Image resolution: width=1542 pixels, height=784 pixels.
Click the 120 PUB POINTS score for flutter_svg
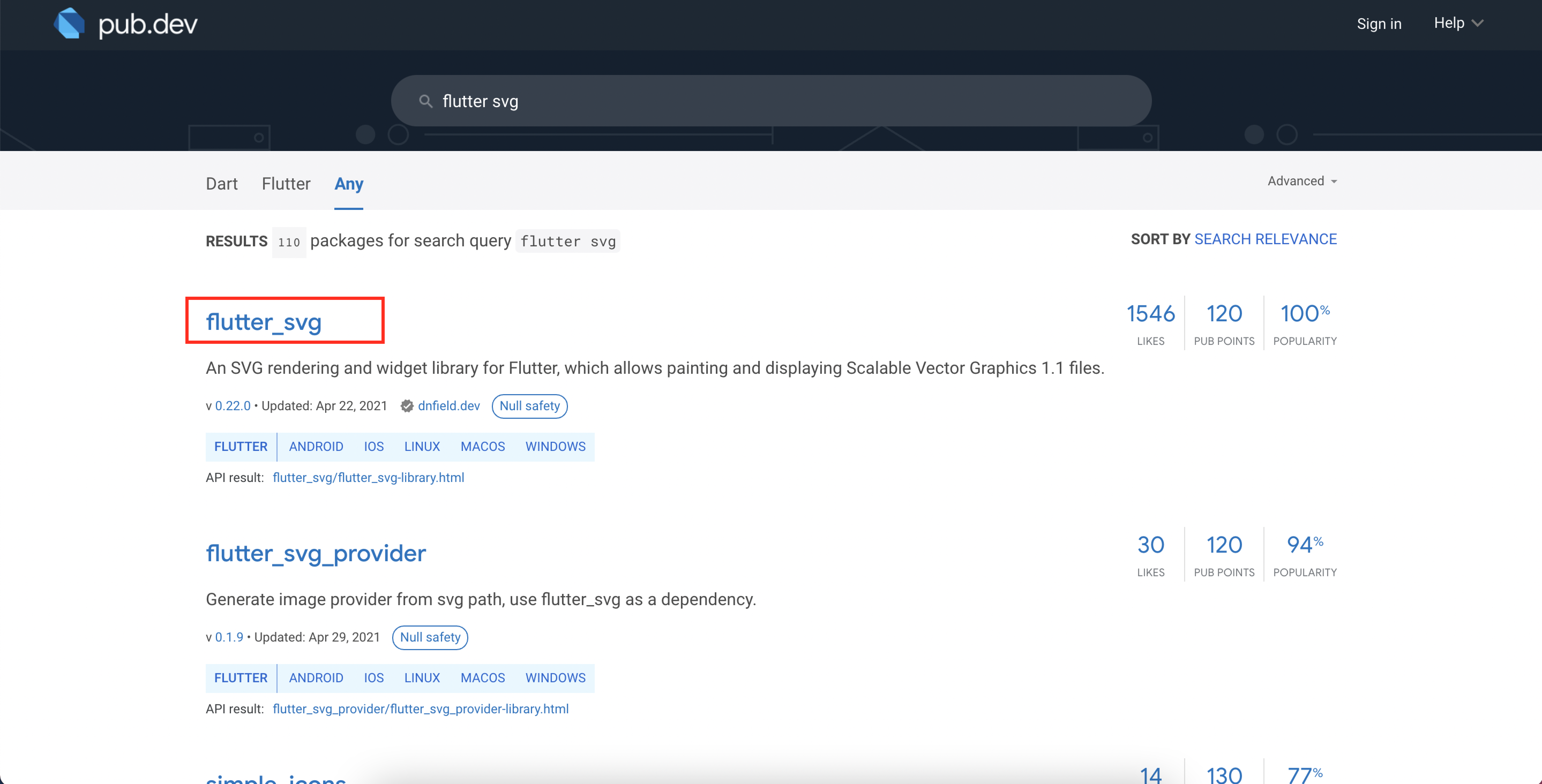[1224, 324]
